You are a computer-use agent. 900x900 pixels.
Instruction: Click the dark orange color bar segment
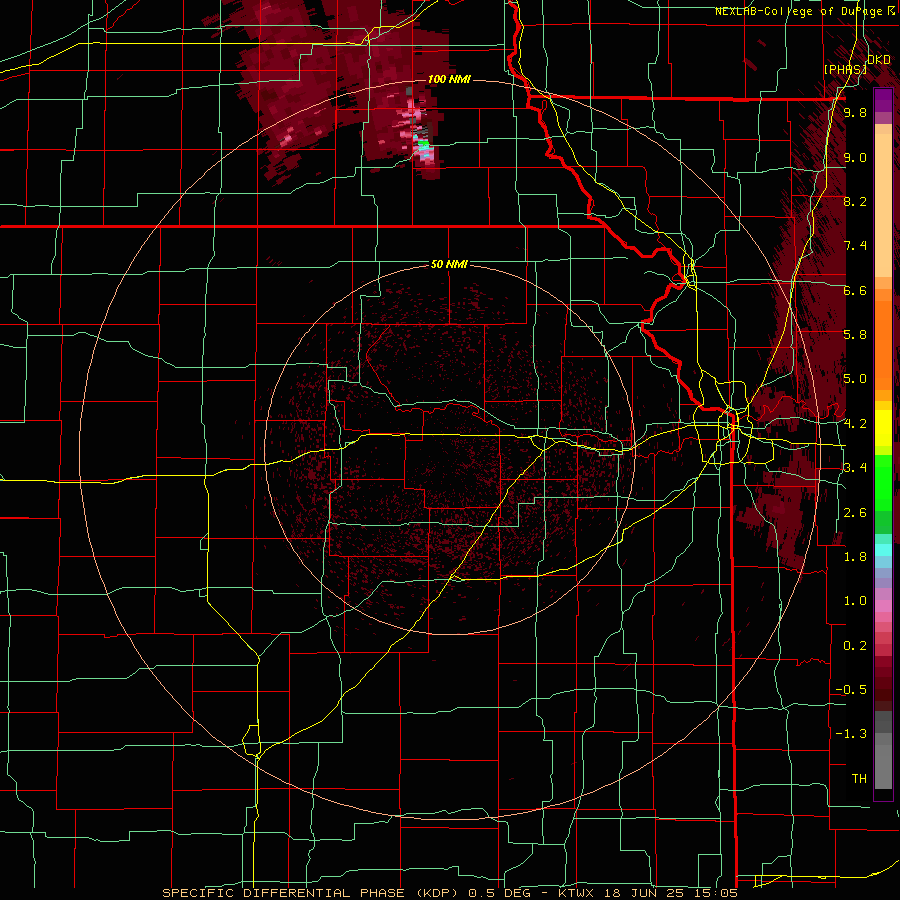883,343
